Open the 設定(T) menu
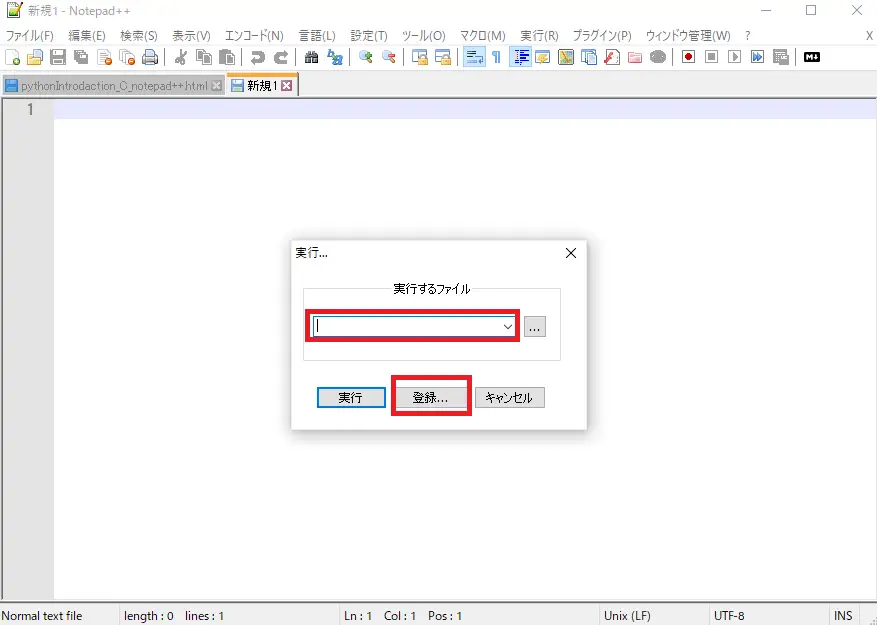 click(x=369, y=36)
